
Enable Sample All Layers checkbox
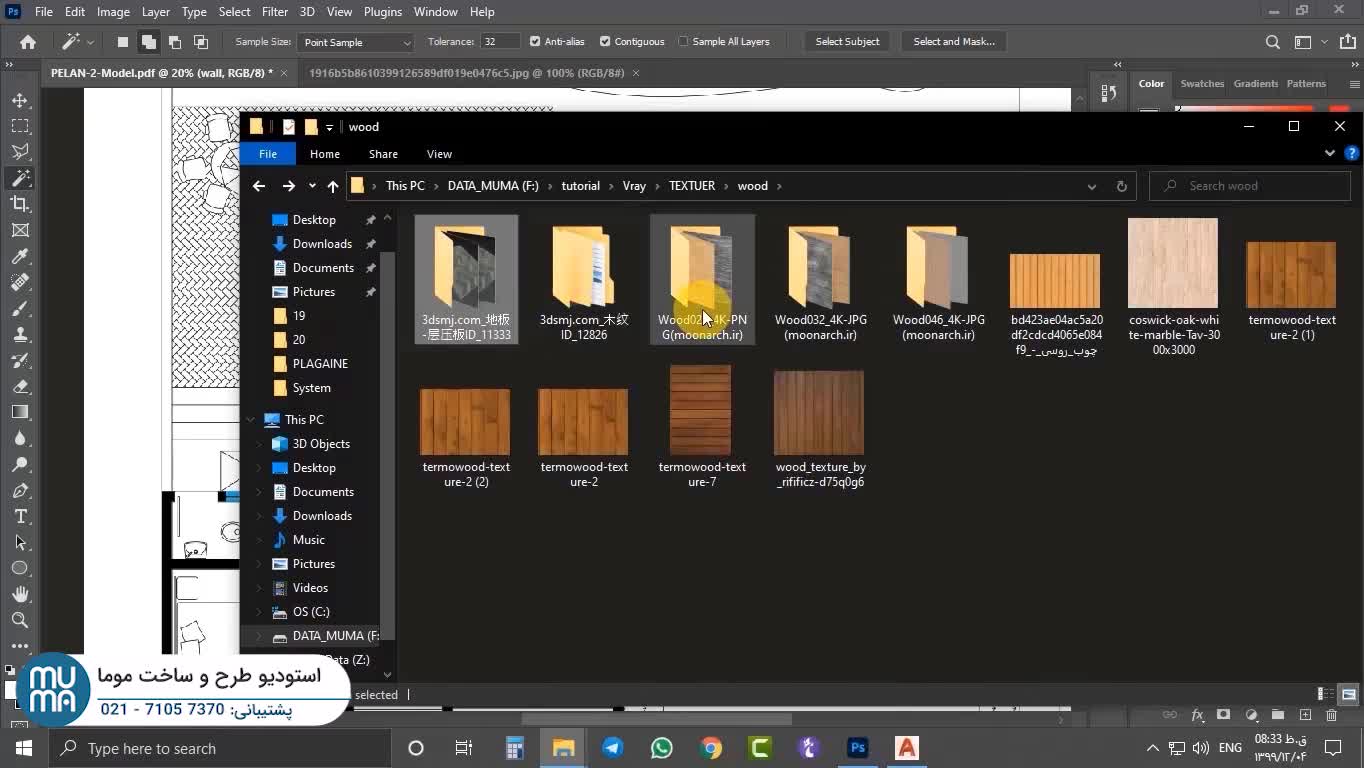coord(684,42)
